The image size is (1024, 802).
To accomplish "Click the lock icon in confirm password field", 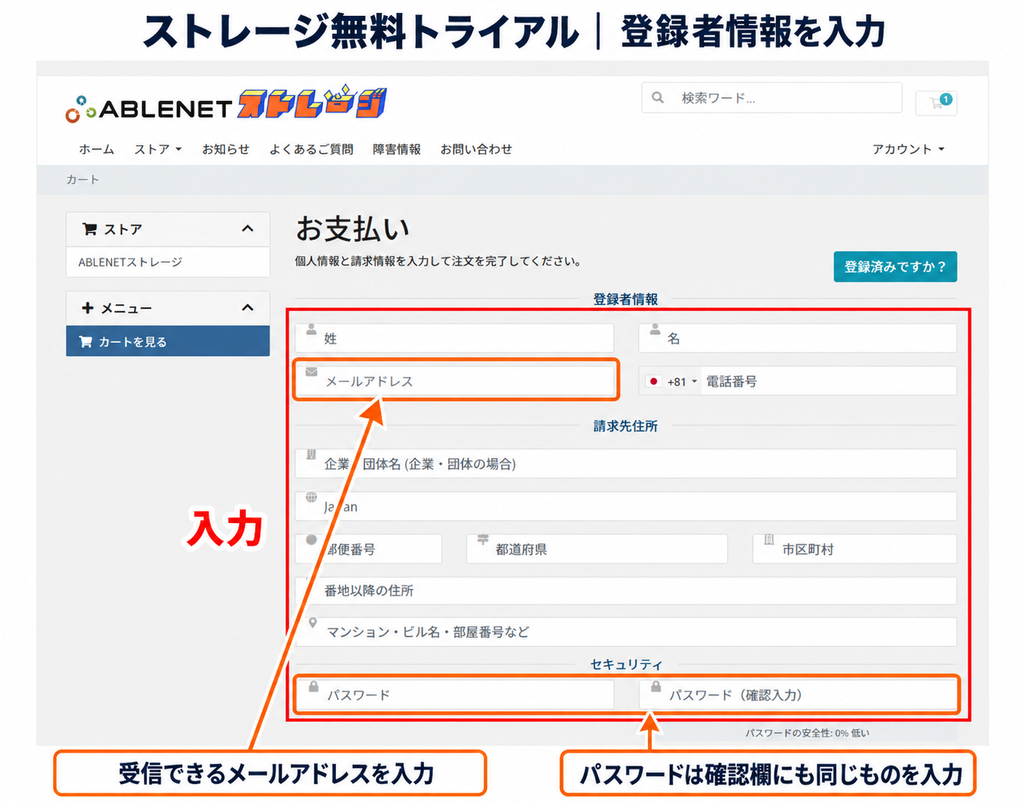I will 656,686.
